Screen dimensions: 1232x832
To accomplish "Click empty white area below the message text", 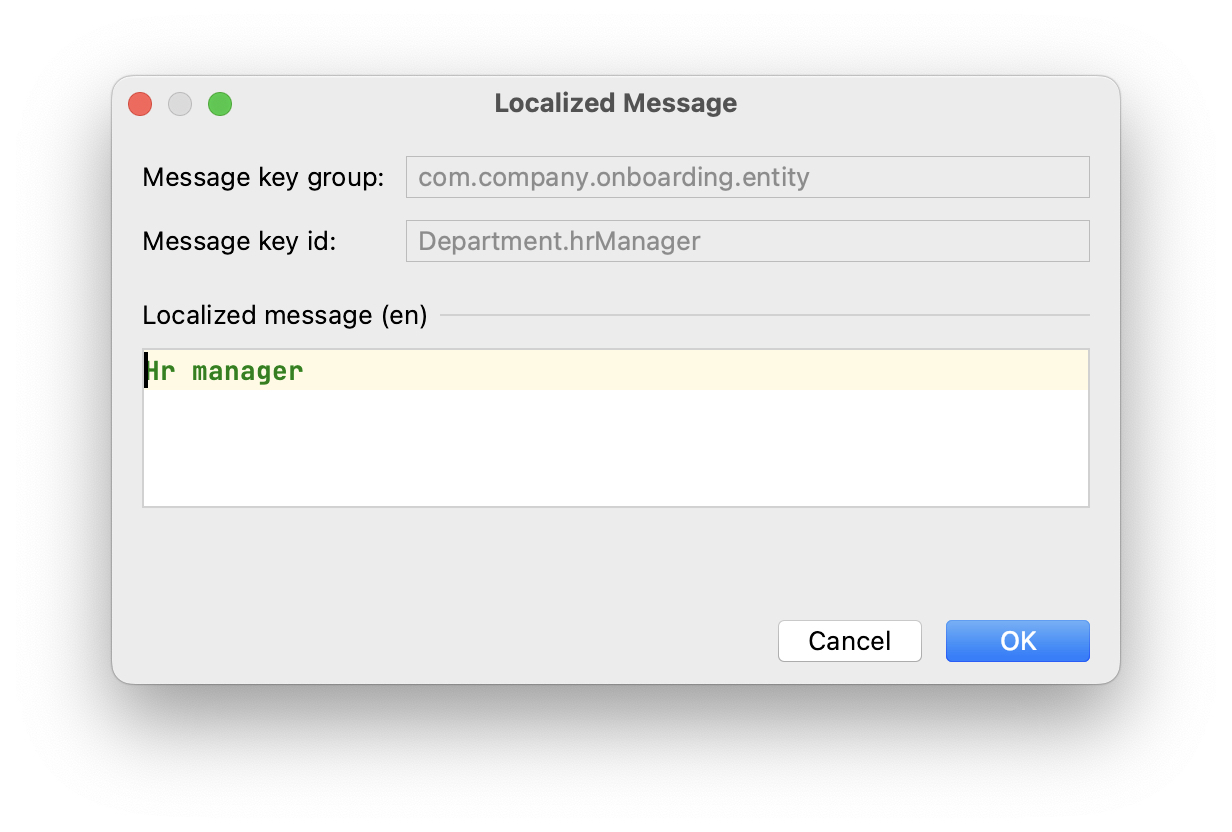I will click(615, 450).
